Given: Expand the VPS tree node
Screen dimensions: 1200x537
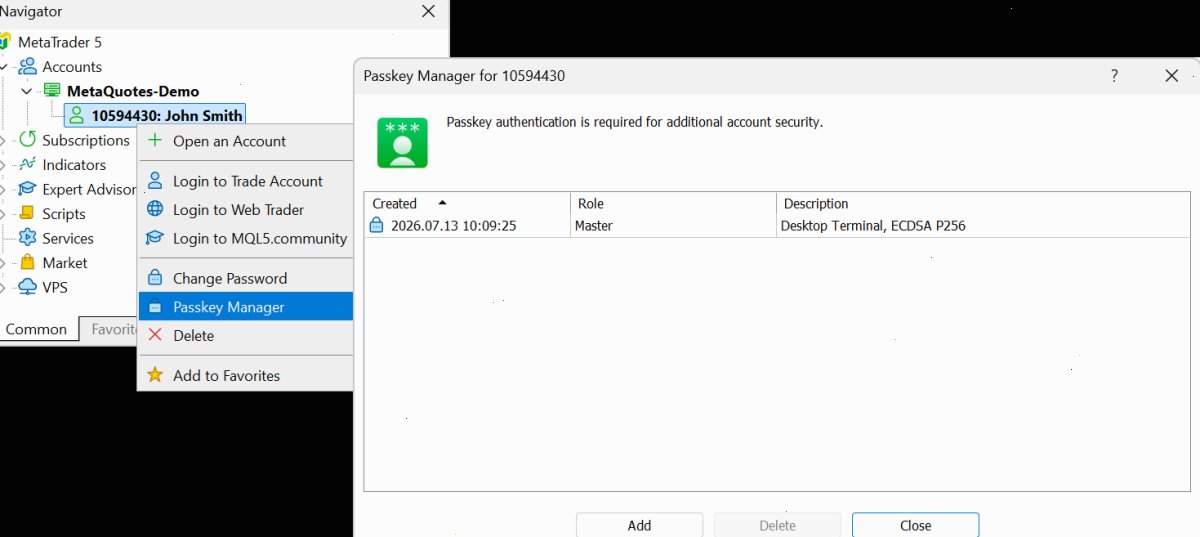Looking at the screenshot, I should point(4,287).
